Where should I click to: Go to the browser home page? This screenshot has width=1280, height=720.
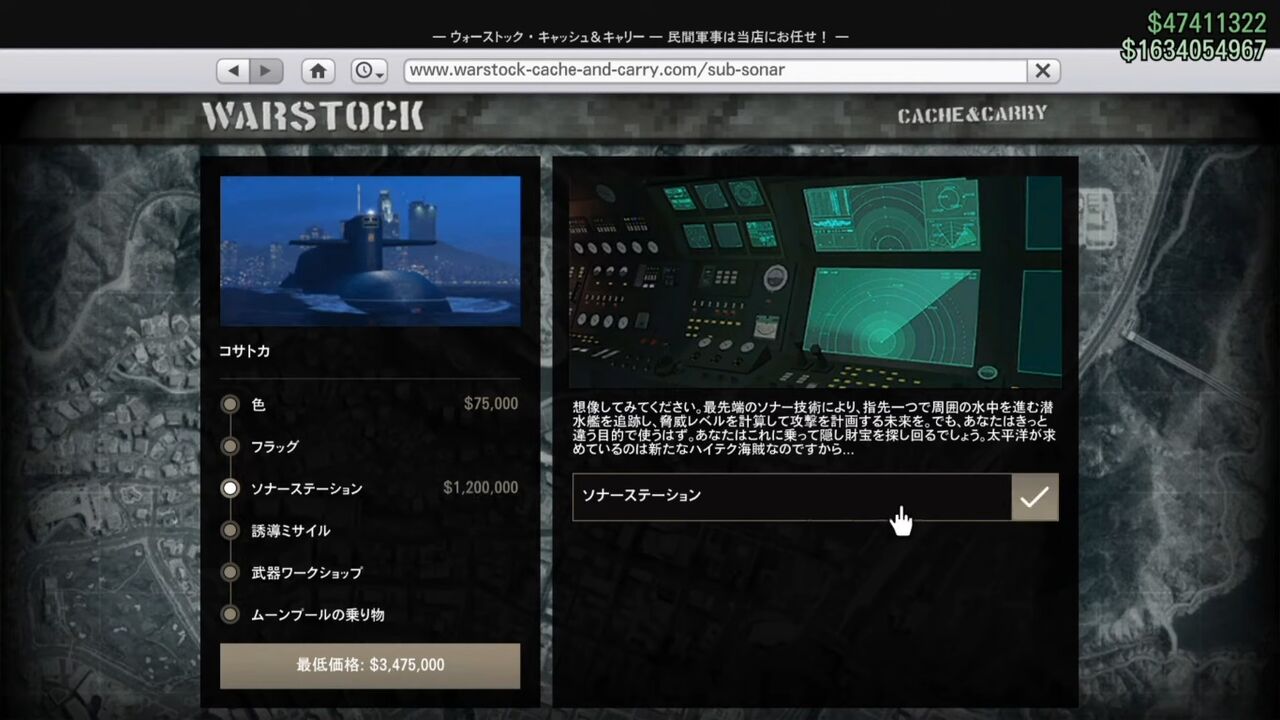pos(318,71)
